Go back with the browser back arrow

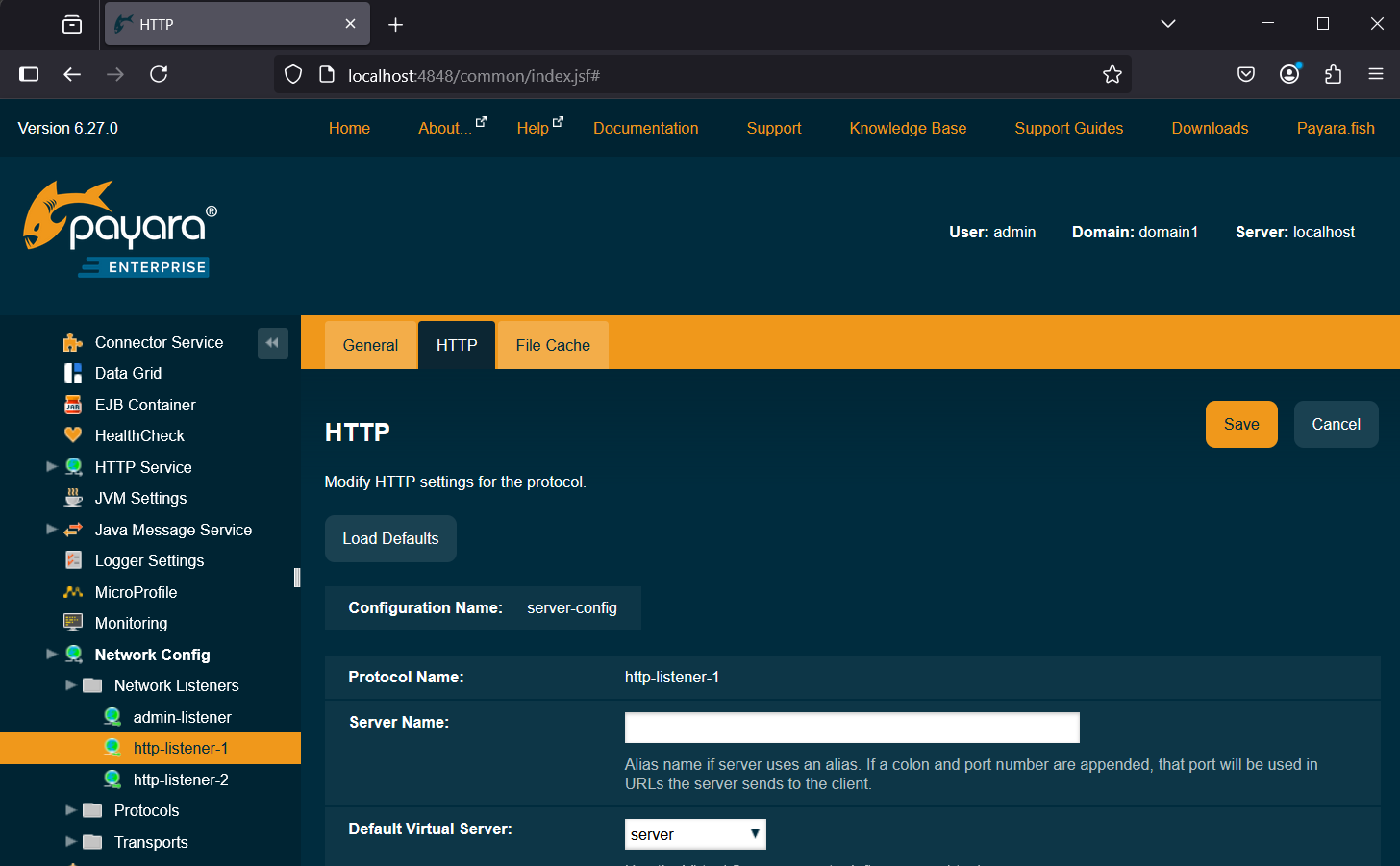(72, 74)
